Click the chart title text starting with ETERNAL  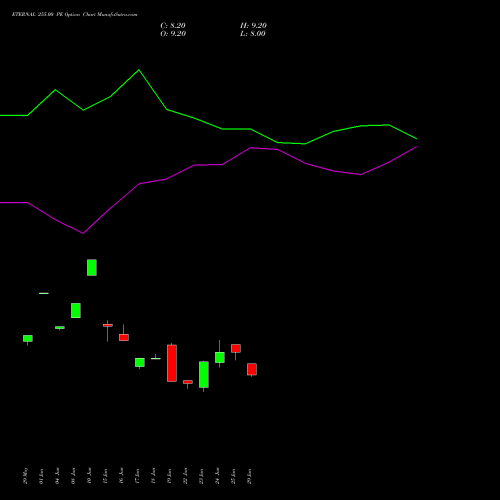pos(74,15)
